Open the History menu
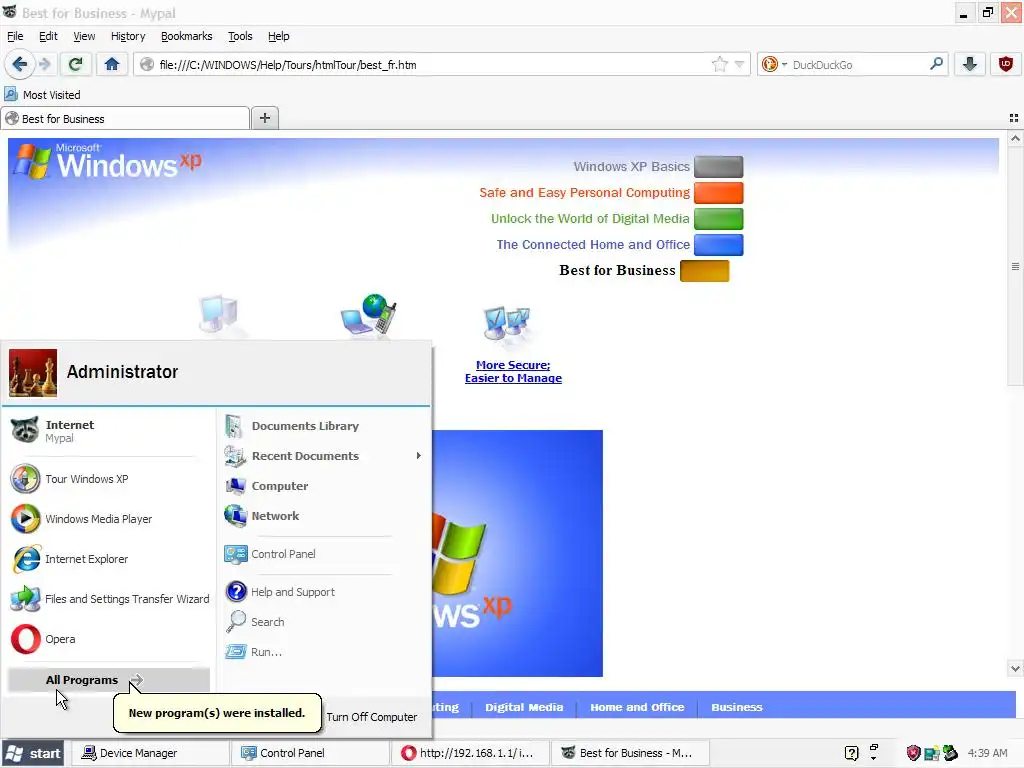This screenshot has width=1024, height=768. click(x=128, y=36)
